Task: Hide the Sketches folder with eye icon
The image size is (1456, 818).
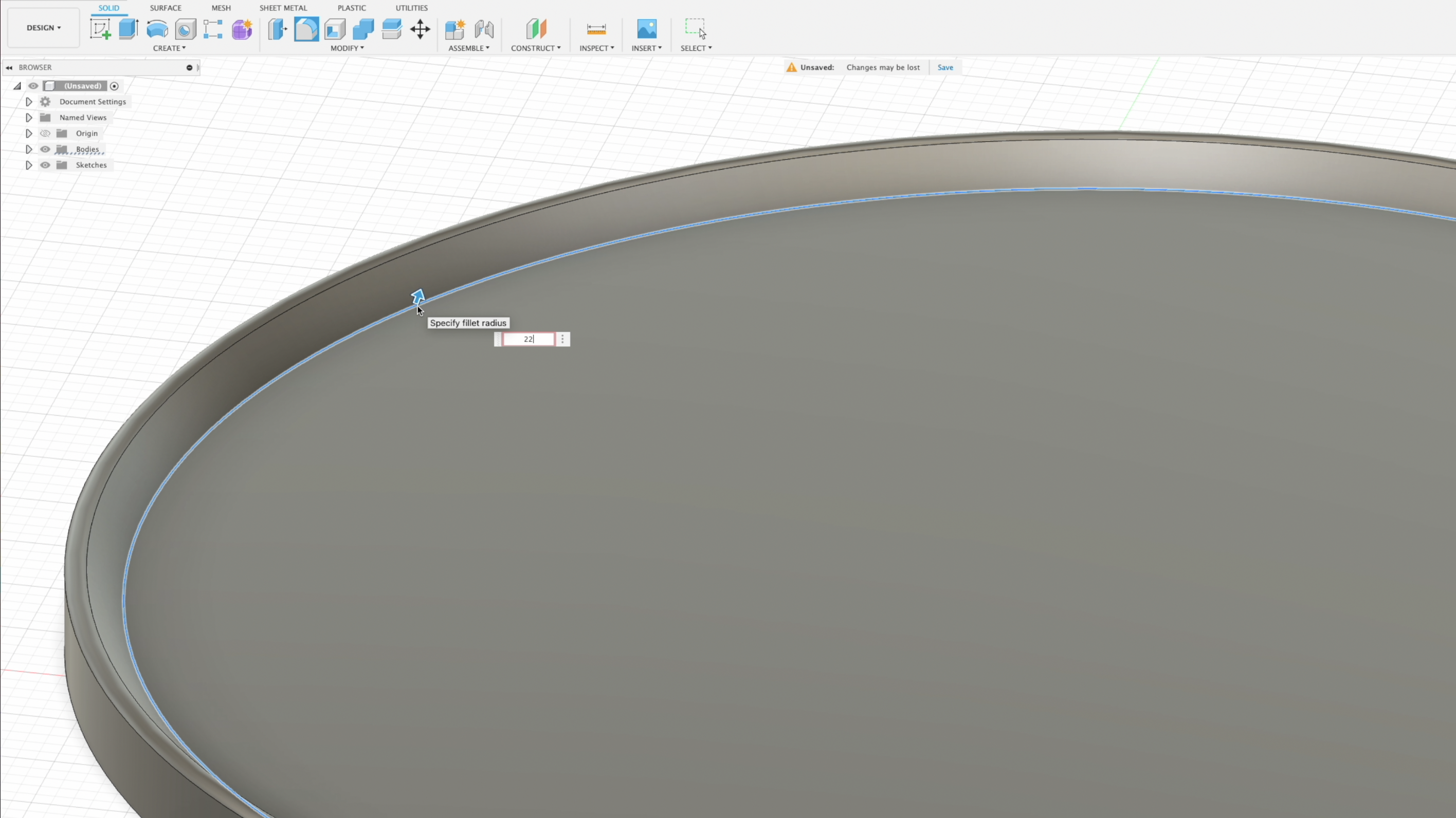Action: coord(45,165)
